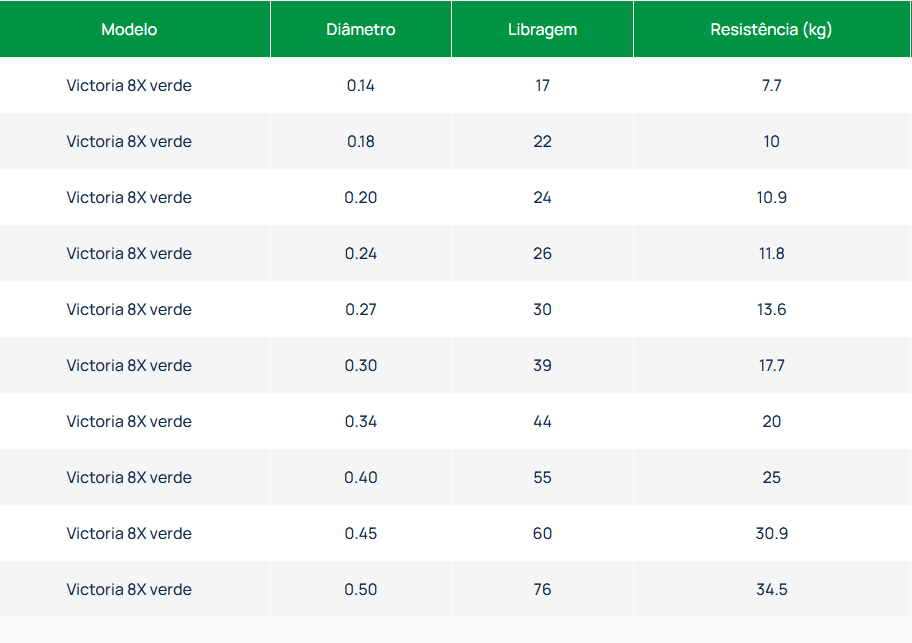
Task: Select resistance value 17.7
Action: point(772,365)
